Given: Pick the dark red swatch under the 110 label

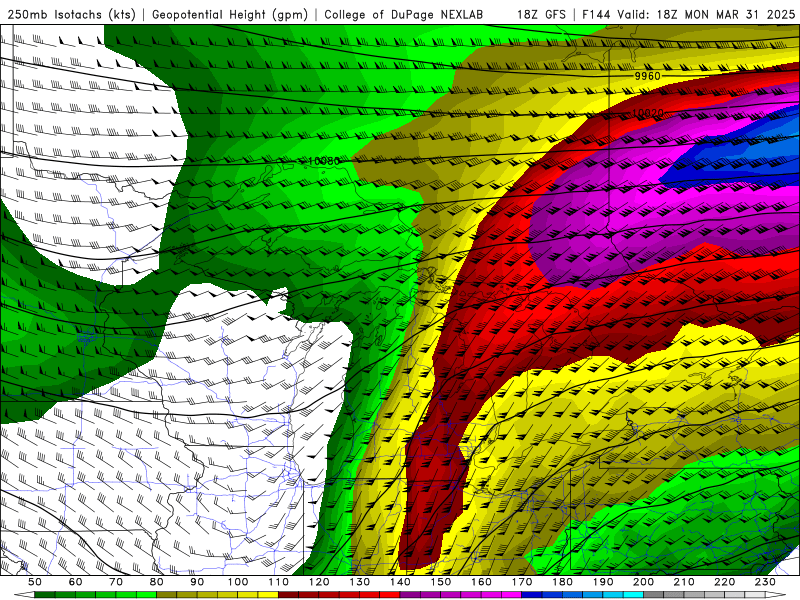Looking at the screenshot, I should click(x=288, y=595).
